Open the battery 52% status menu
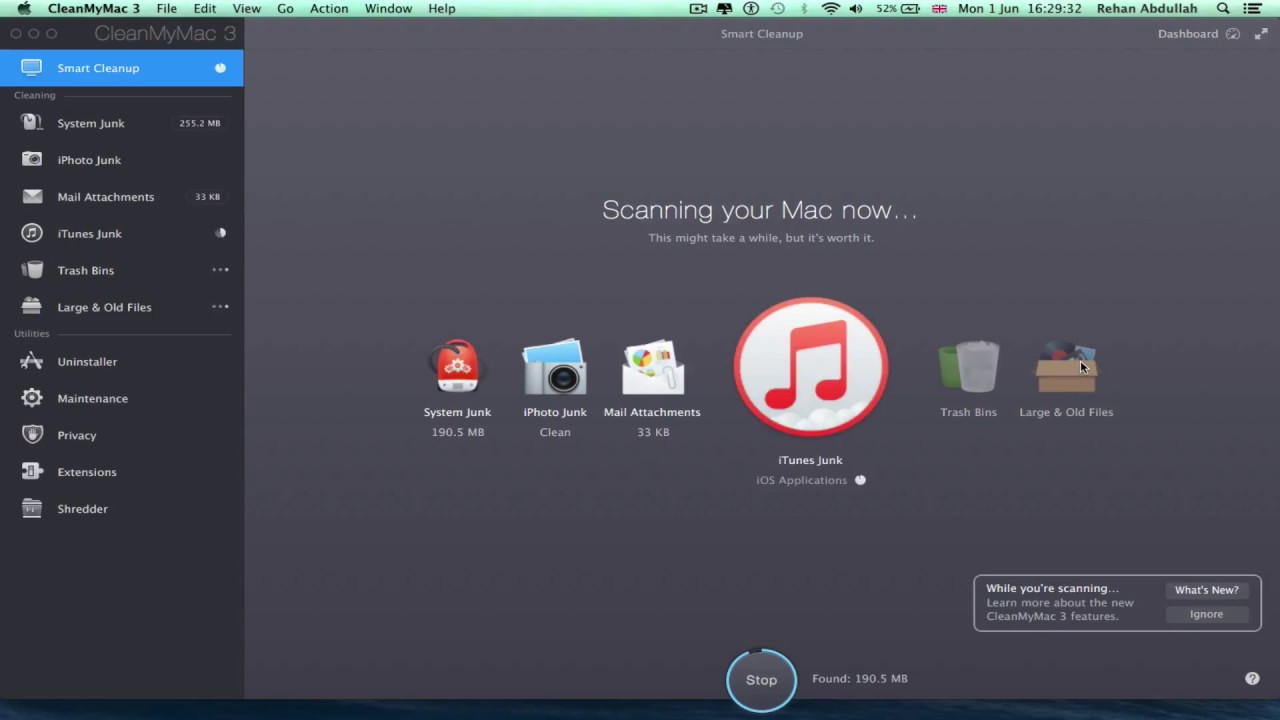This screenshot has width=1280, height=720. pos(900,8)
